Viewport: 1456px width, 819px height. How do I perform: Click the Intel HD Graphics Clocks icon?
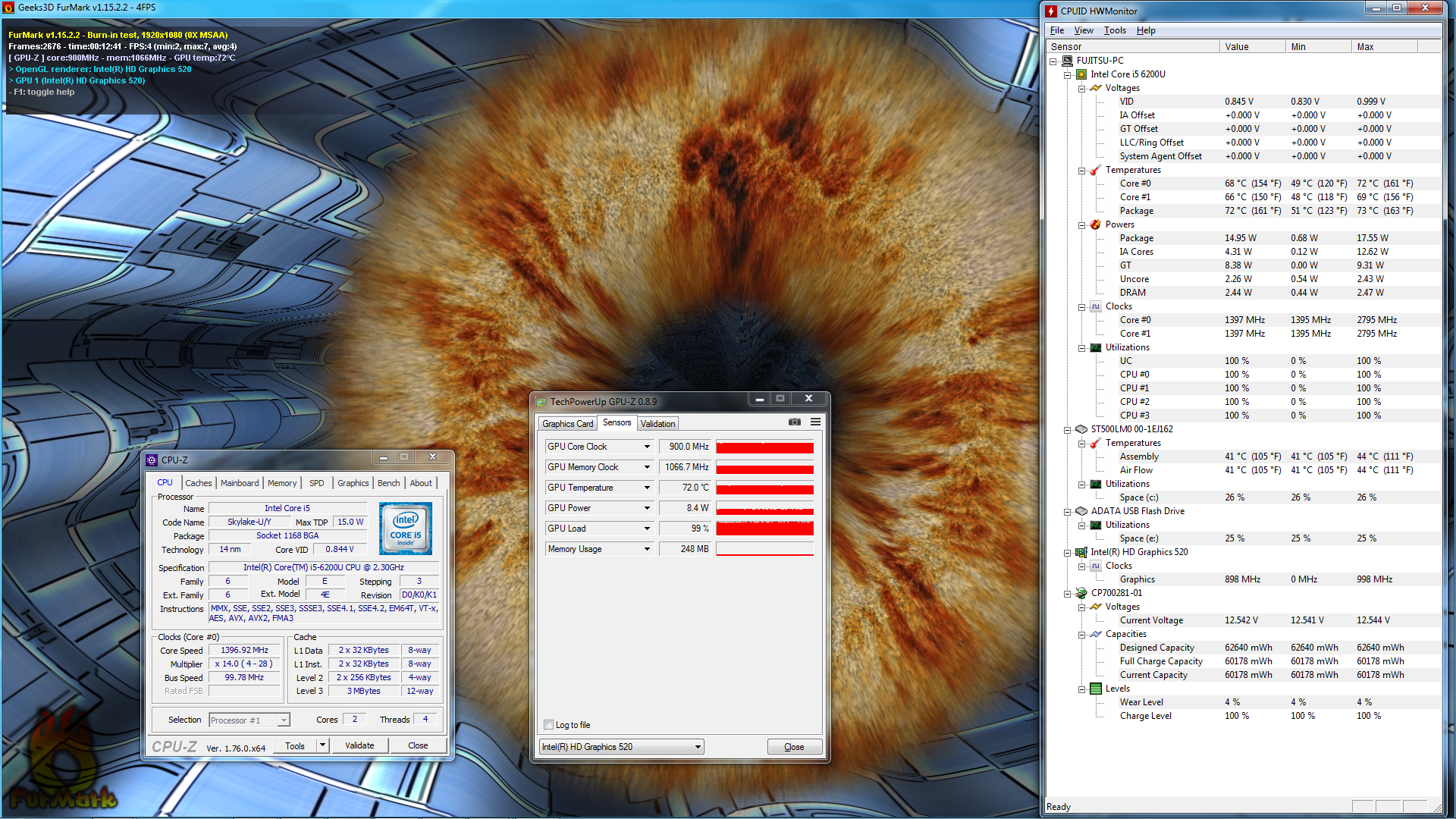click(x=1096, y=566)
